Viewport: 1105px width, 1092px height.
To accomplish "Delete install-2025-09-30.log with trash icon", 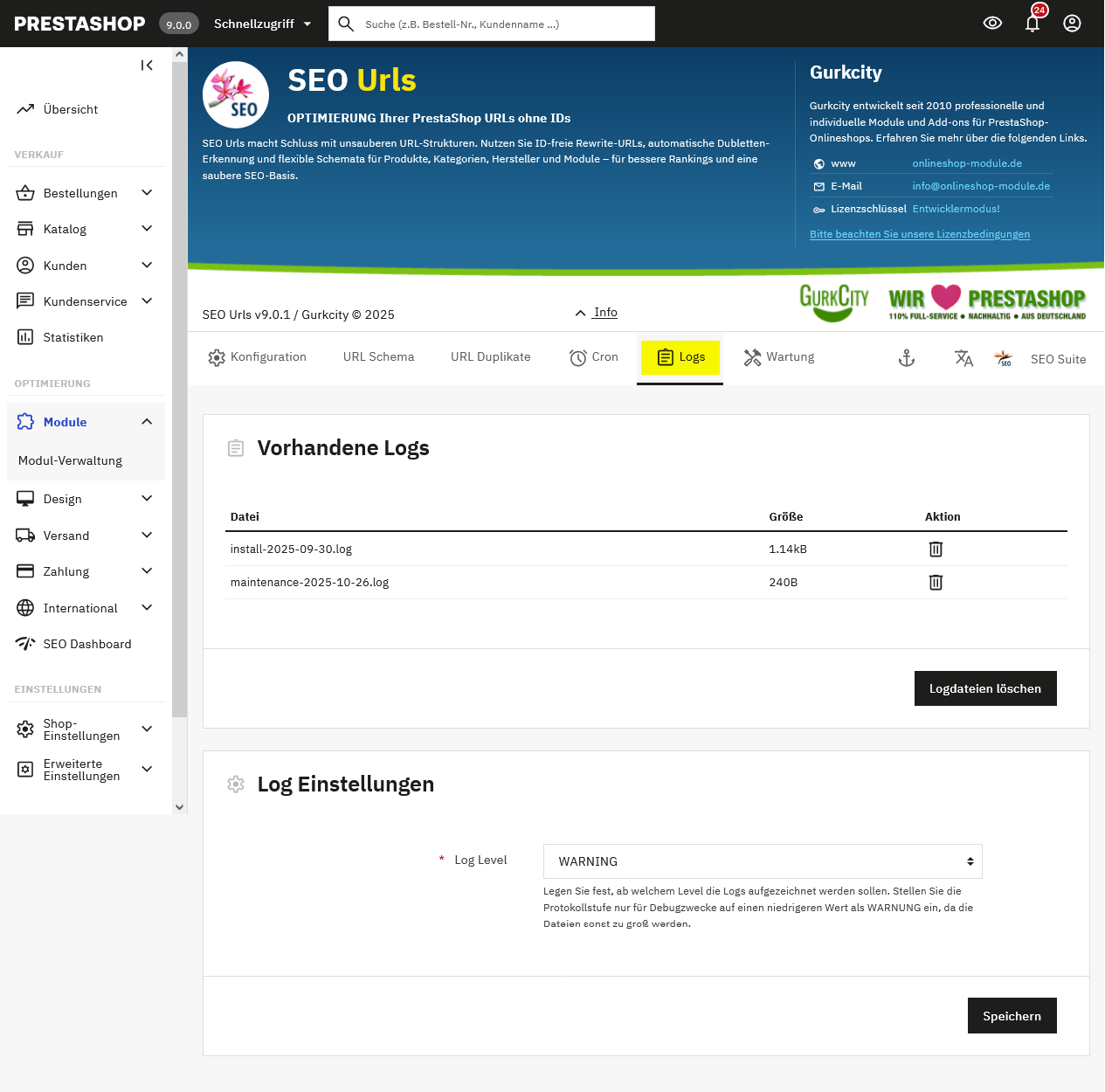I will point(936,549).
